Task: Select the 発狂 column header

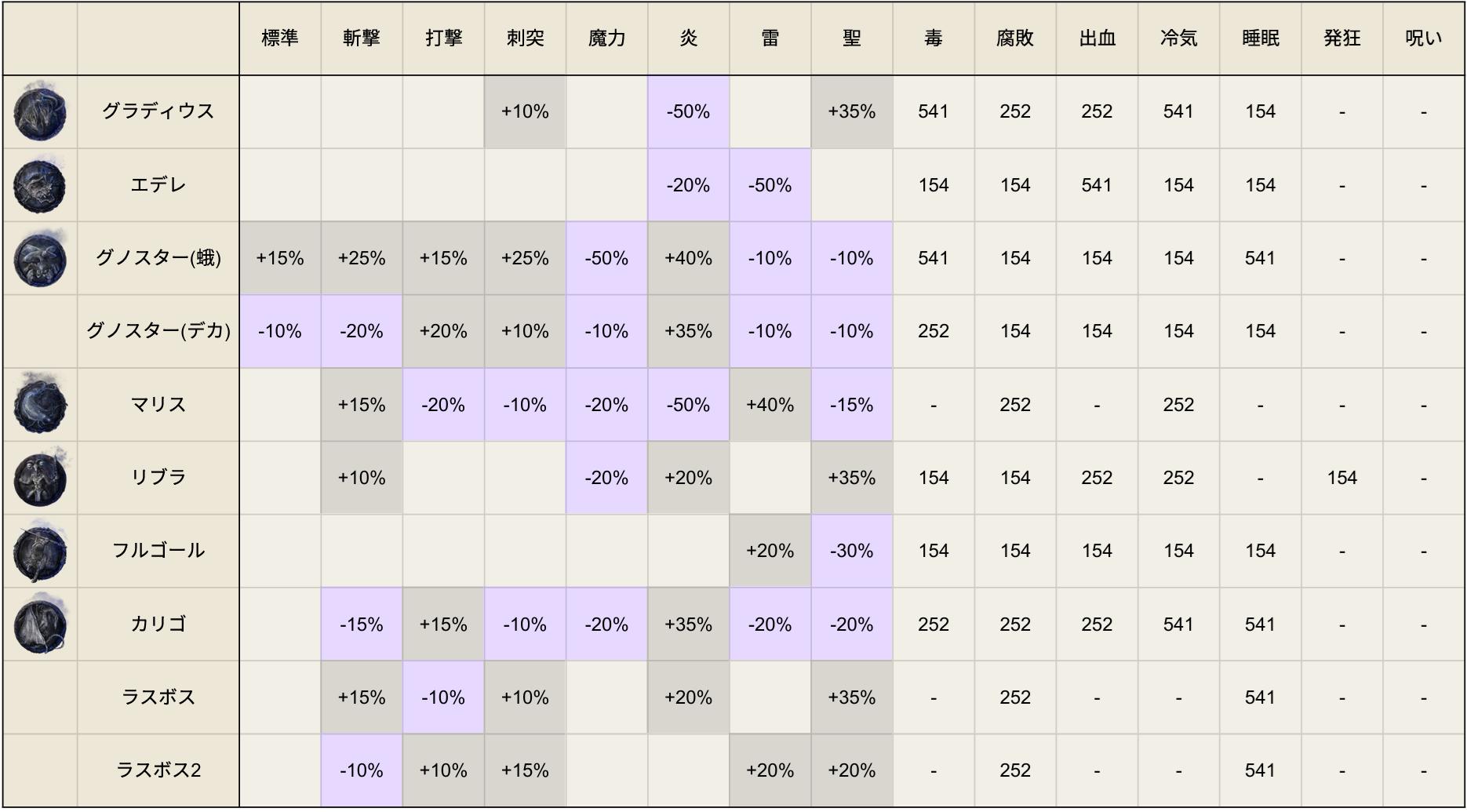Action: pos(1341,38)
